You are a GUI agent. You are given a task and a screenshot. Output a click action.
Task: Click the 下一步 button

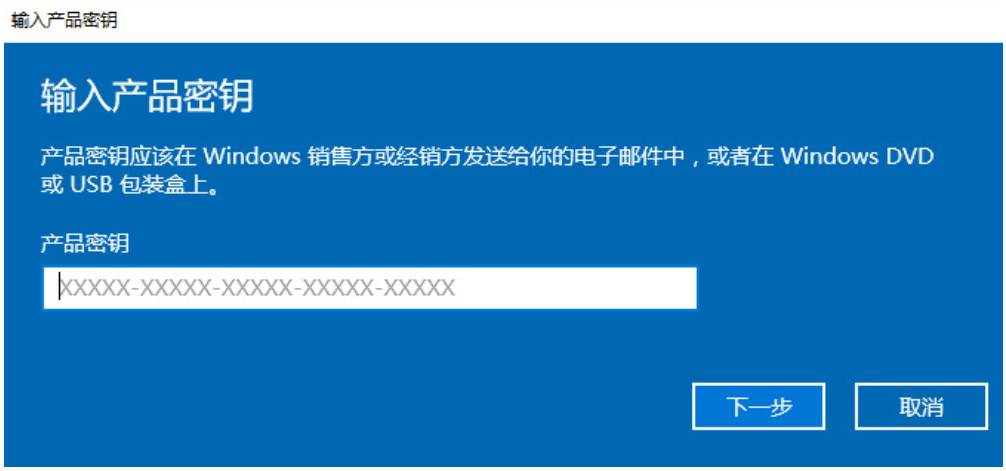758,406
